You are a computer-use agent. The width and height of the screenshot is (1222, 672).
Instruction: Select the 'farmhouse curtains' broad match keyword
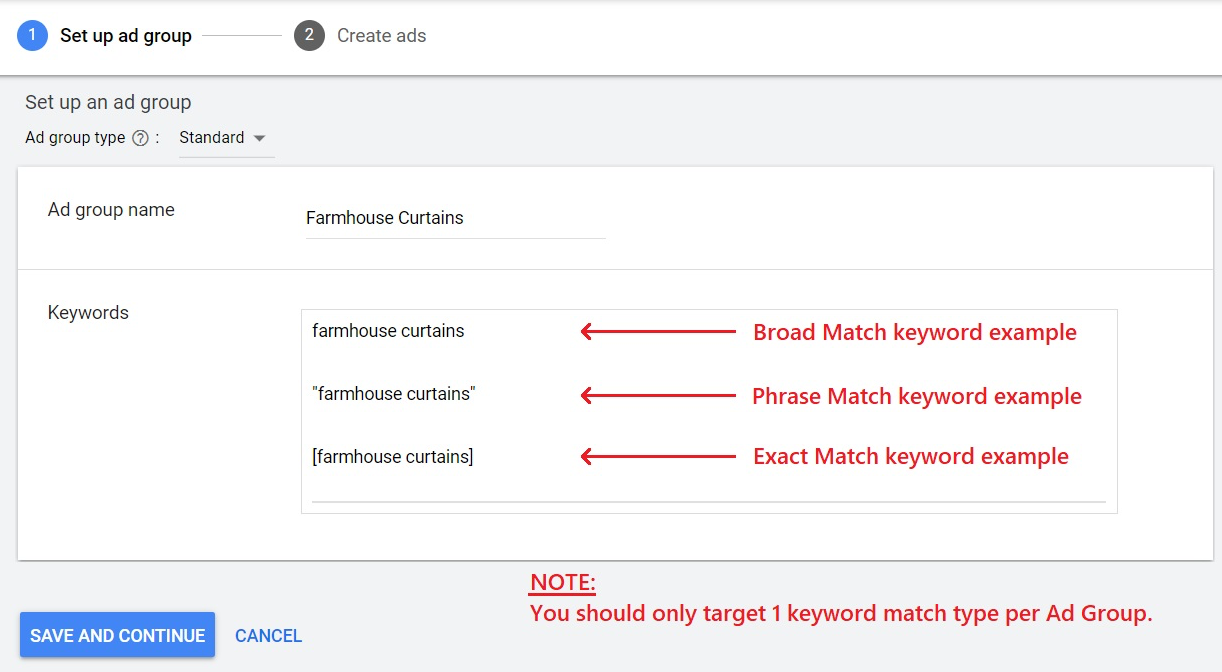click(x=388, y=330)
